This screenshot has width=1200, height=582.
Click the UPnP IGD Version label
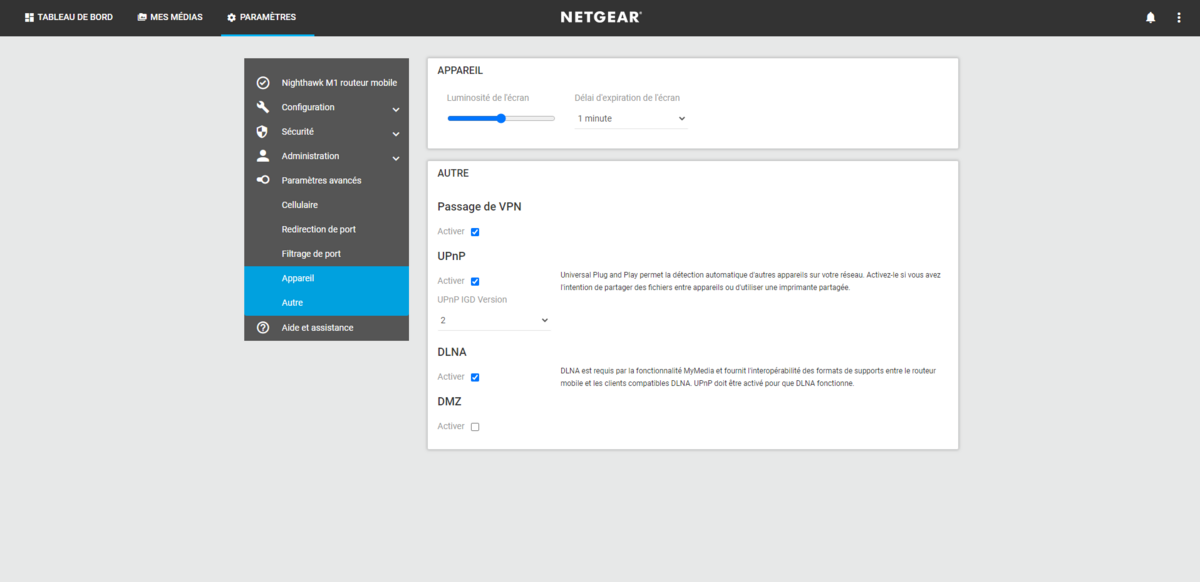472,299
